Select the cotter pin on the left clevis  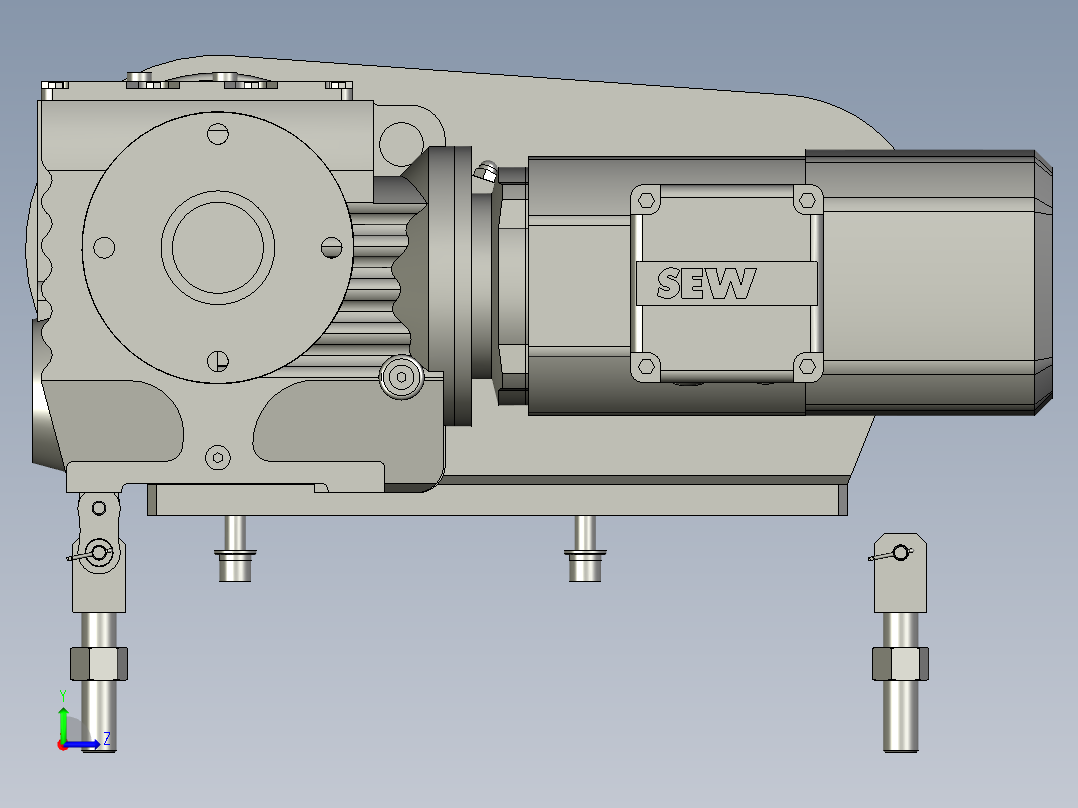tap(89, 553)
